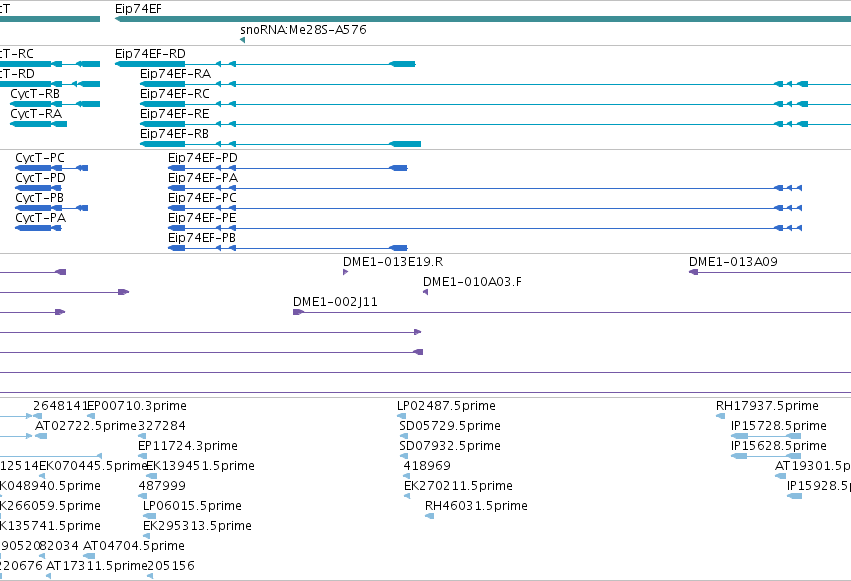Viewport: 851px width, 581px height.
Task: Click the EK139451.5prime label
Action: pyautogui.click(x=201, y=466)
